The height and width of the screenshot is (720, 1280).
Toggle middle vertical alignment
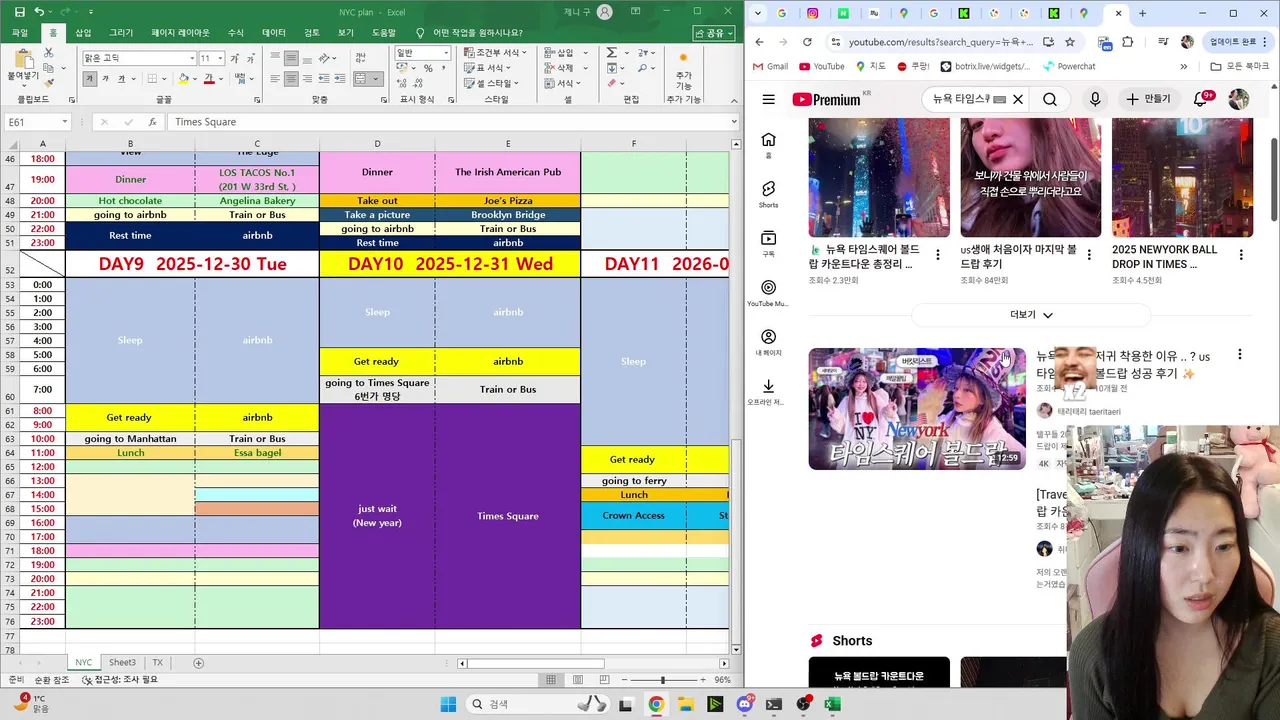(290, 57)
